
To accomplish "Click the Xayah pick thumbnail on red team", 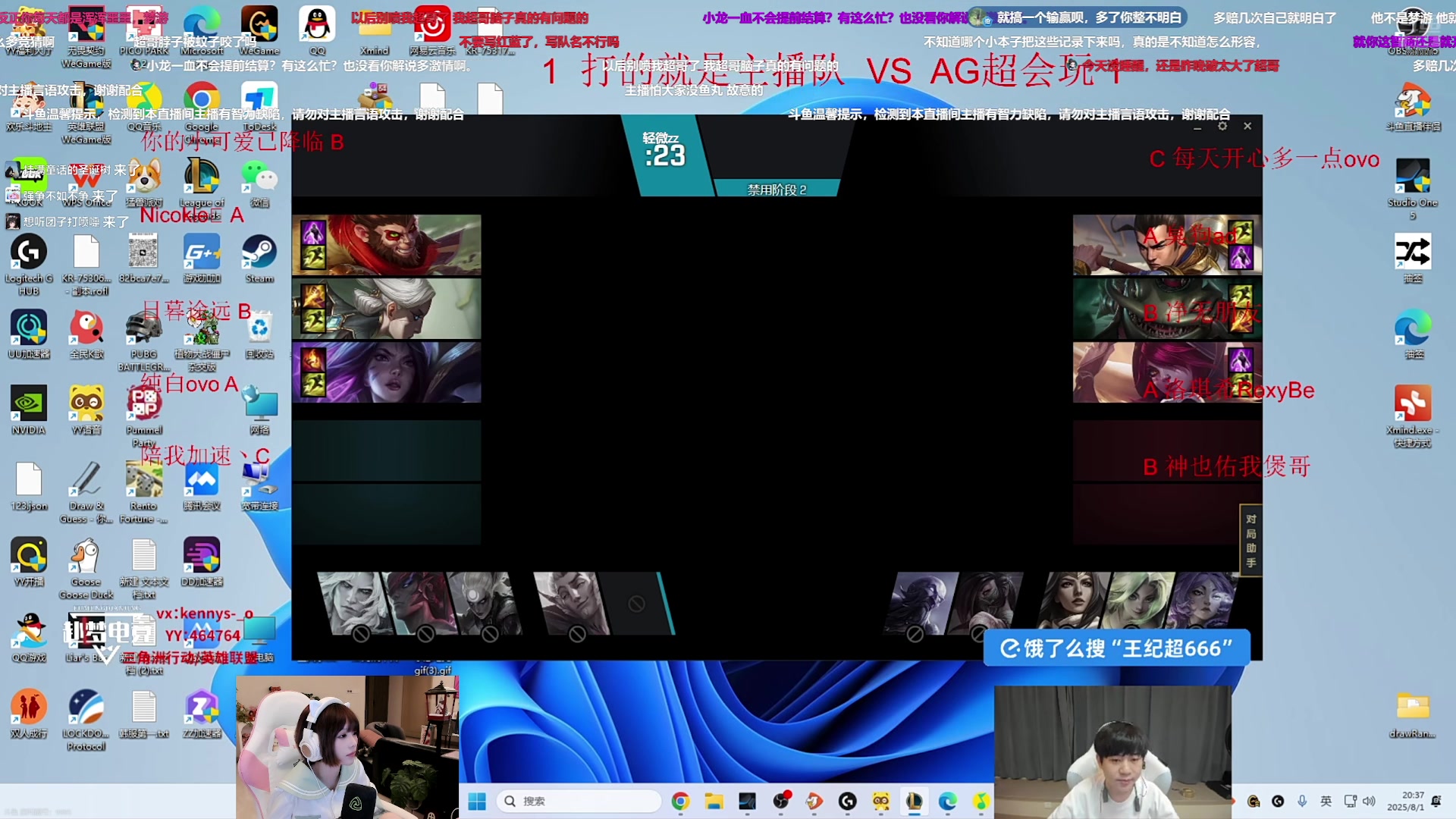I will (x=1167, y=372).
